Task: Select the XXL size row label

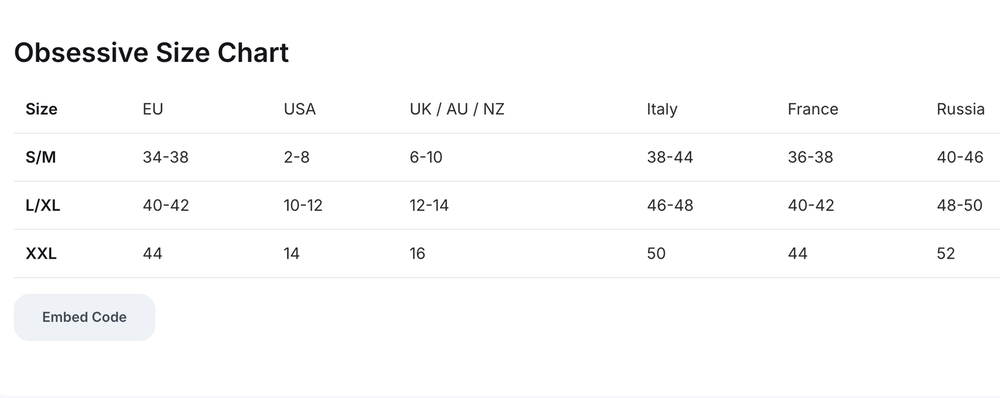Action: click(41, 253)
